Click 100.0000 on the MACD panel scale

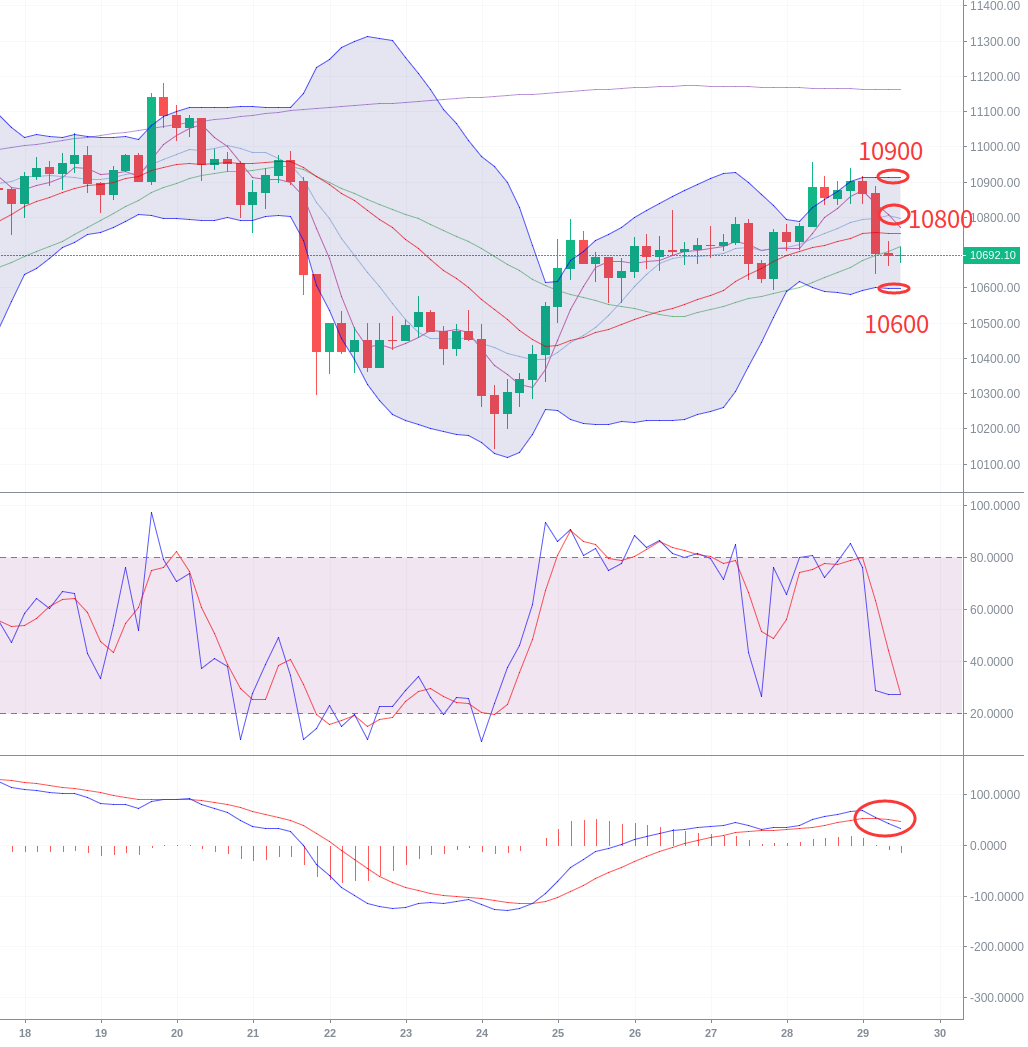tap(995, 795)
